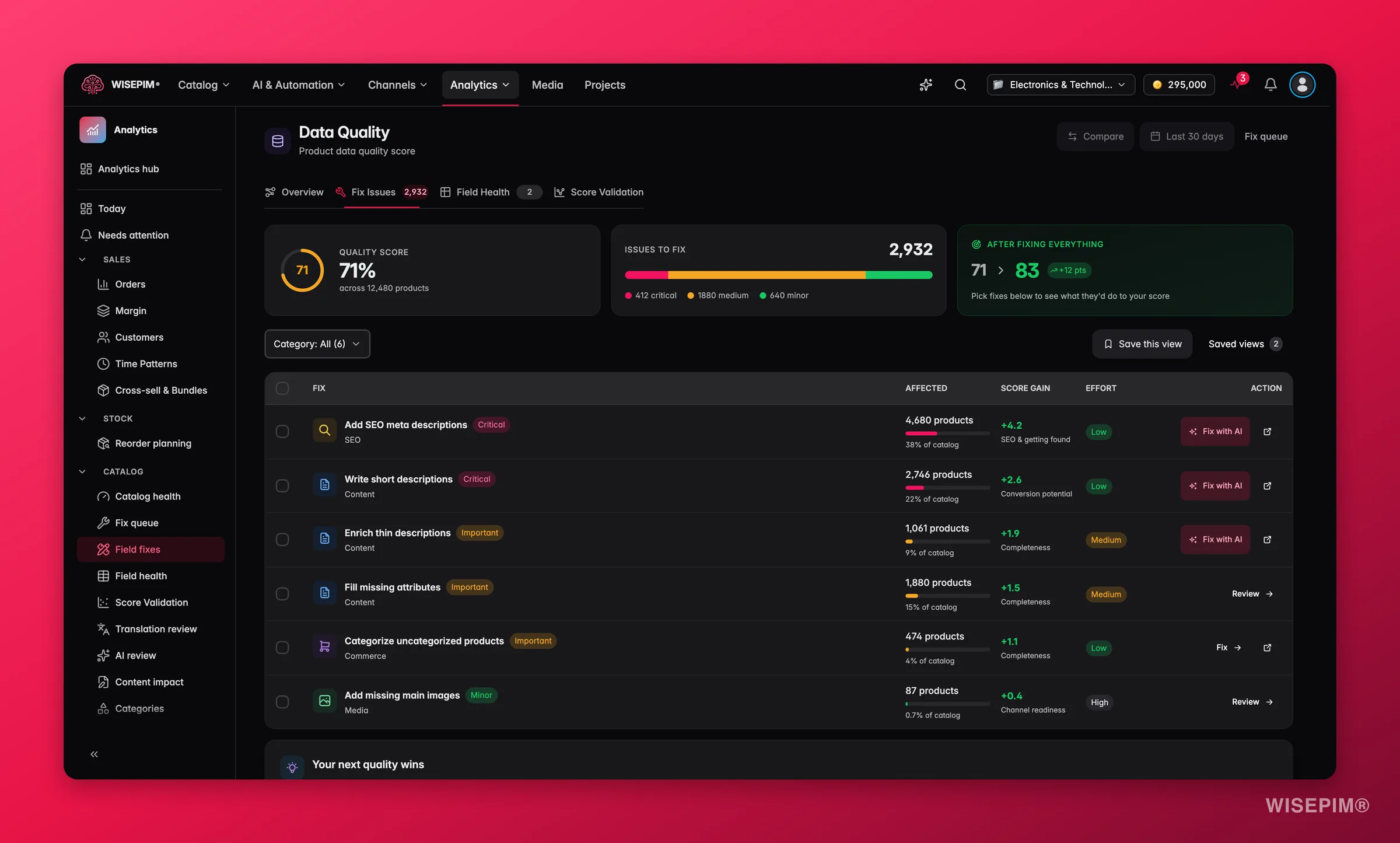
Task: Open the AI sparkle assistant icon
Action: coord(926,85)
